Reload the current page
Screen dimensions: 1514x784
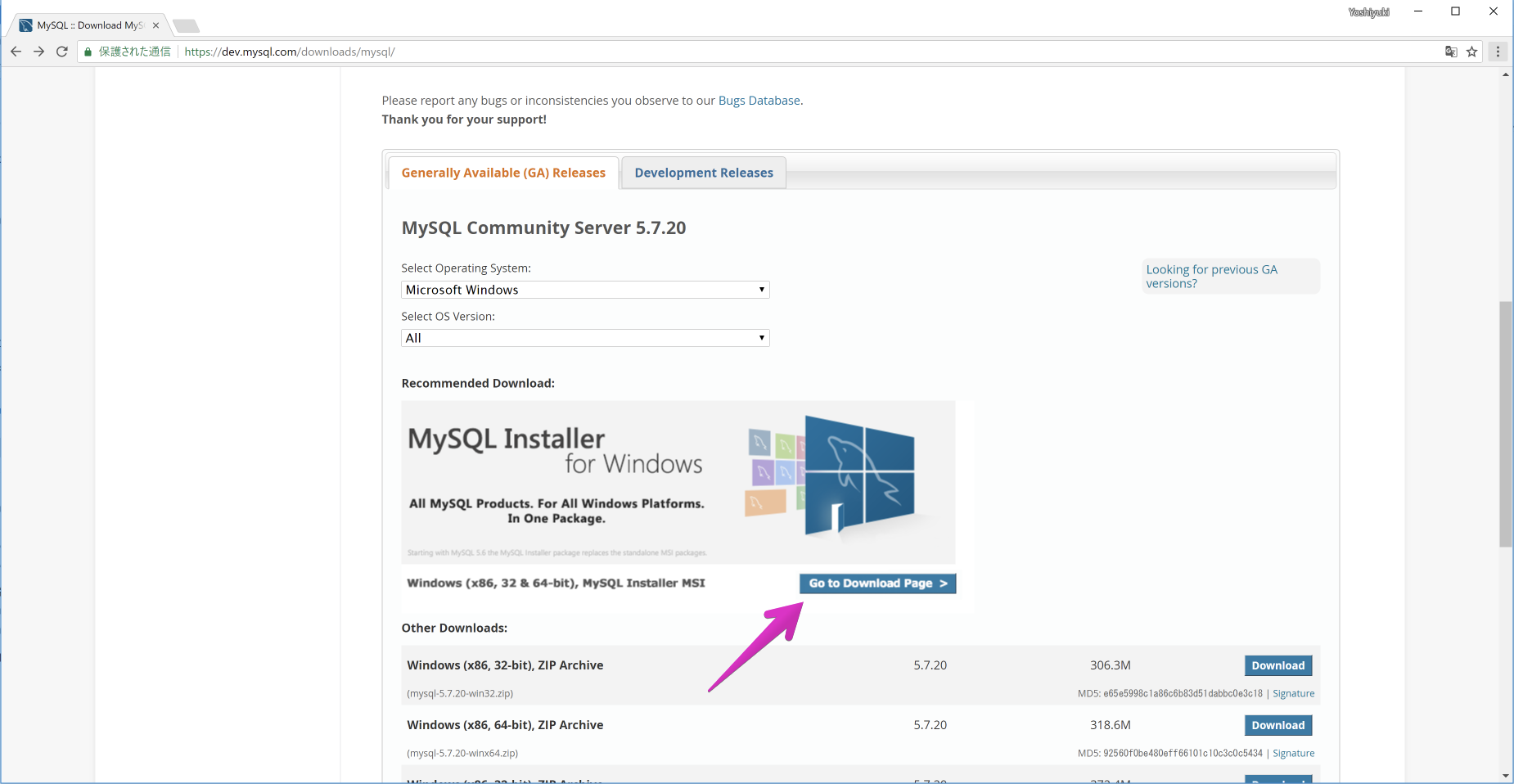pyautogui.click(x=63, y=51)
